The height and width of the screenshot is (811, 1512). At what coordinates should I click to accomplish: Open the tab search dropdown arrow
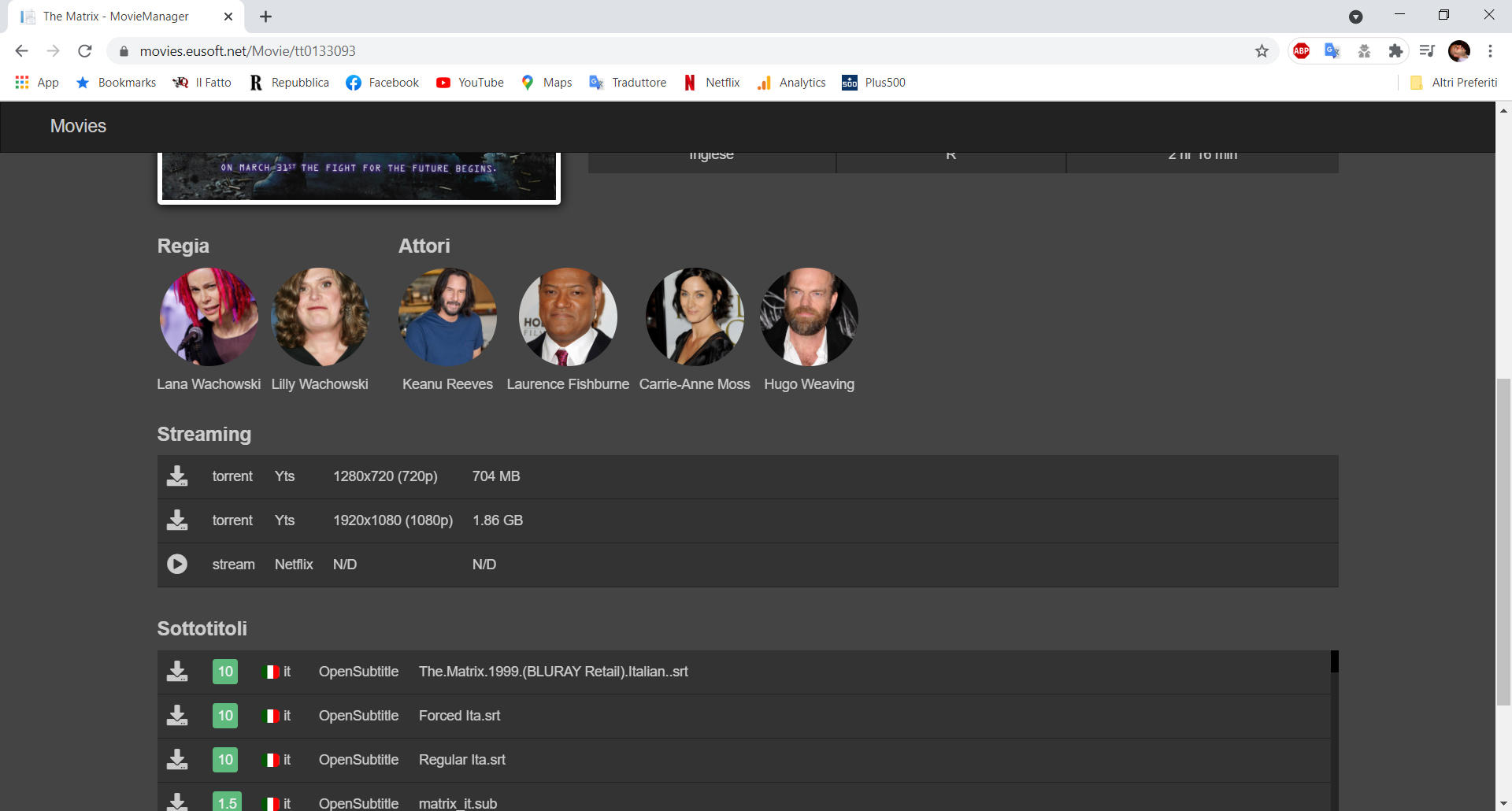(1356, 17)
